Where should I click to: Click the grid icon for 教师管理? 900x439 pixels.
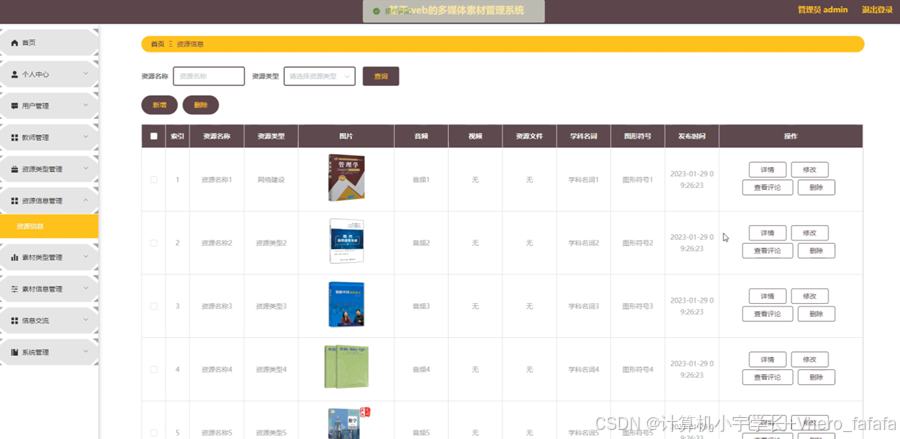click(x=15, y=138)
